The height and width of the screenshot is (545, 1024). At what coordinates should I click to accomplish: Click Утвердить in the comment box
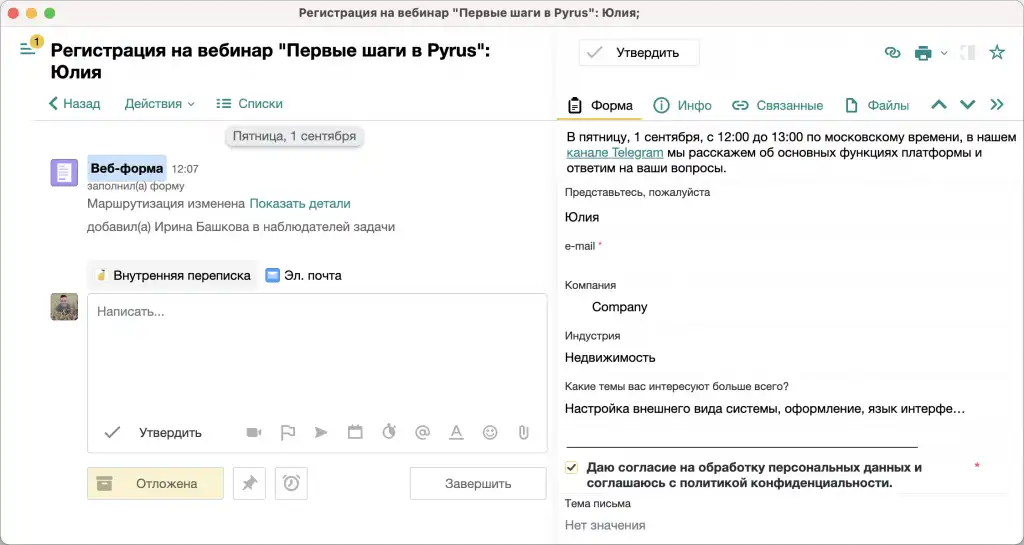coord(153,433)
